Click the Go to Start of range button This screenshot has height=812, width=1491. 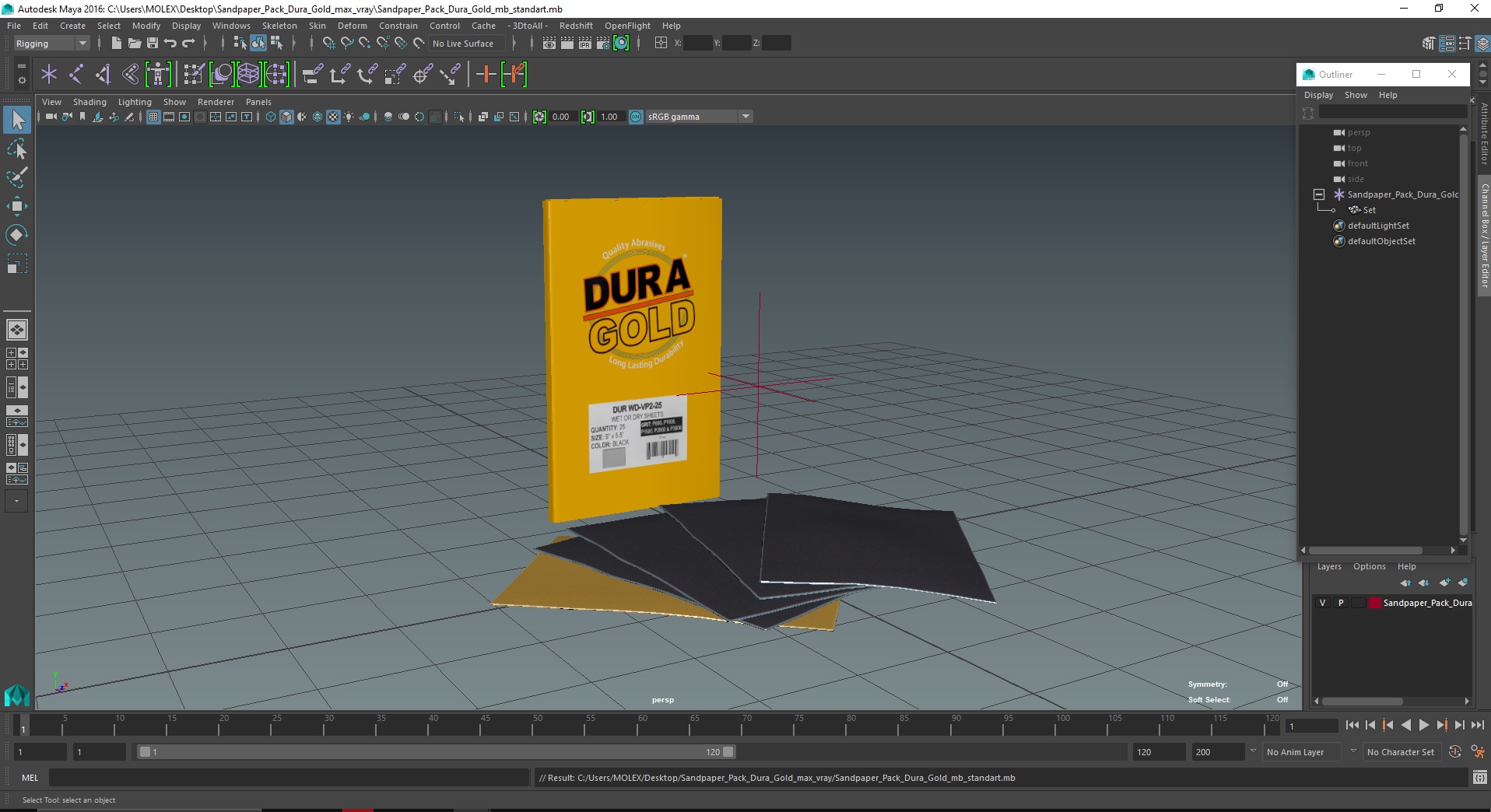1352,725
